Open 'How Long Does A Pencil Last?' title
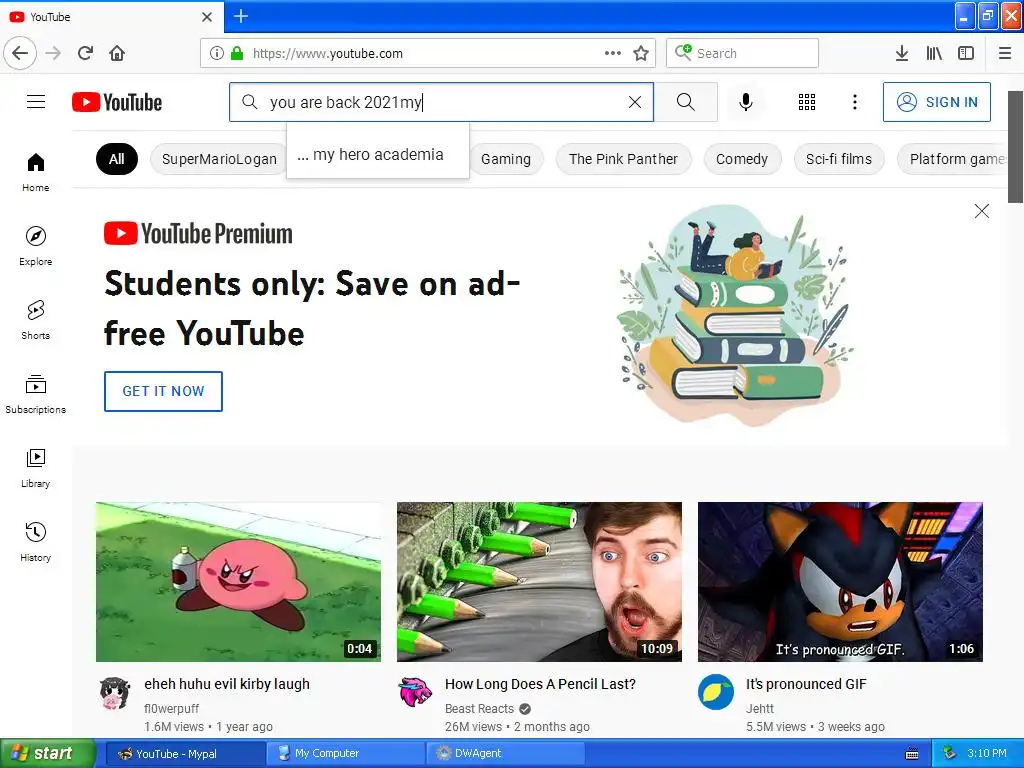The height and width of the screenshot is (768, 1024). (x=540, y=684)
